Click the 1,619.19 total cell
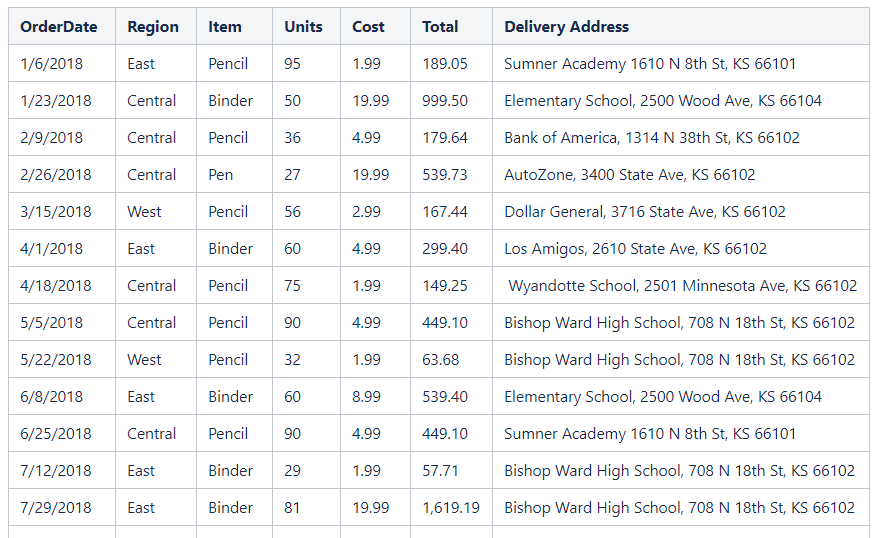 (450, 508)
